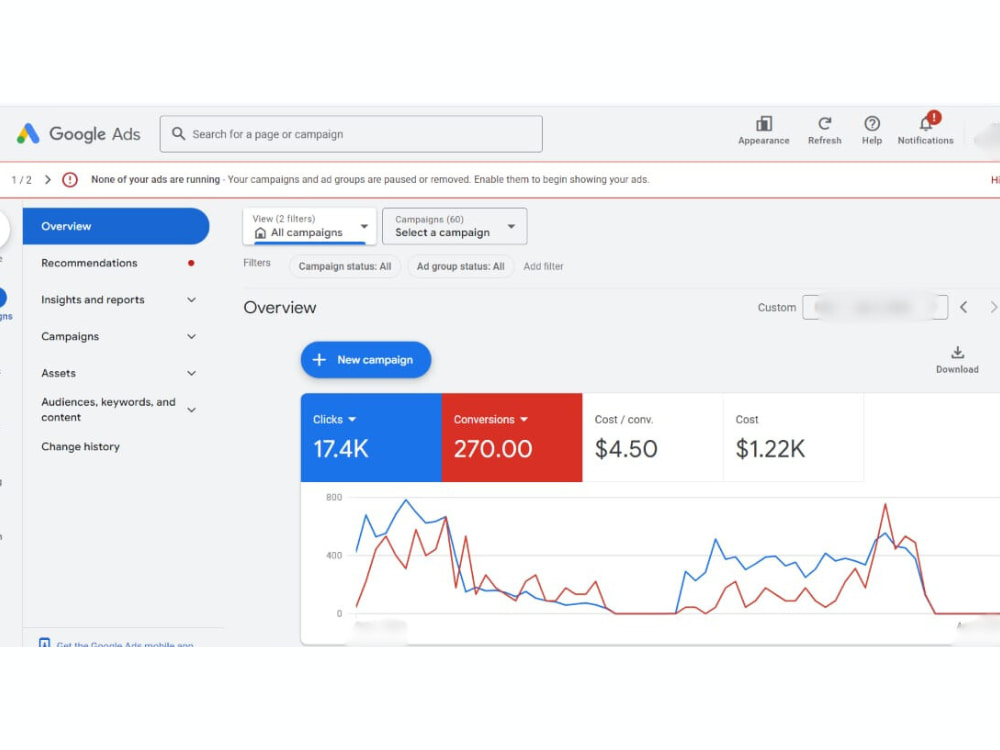Click the search magnifier icon

tap(179, 134)
